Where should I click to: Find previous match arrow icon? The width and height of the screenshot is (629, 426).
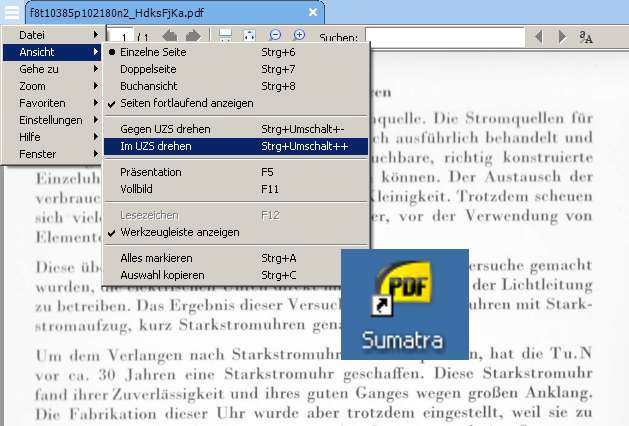pyautogui.click(x=539, y=37)
